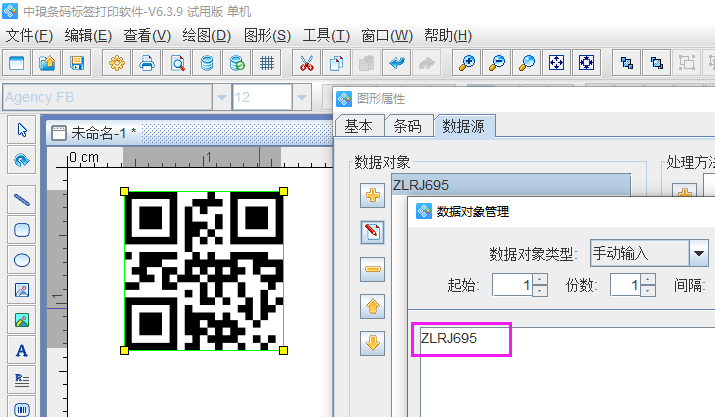
Task: Switch to the 数据源 tab
Action: point(463,126)
